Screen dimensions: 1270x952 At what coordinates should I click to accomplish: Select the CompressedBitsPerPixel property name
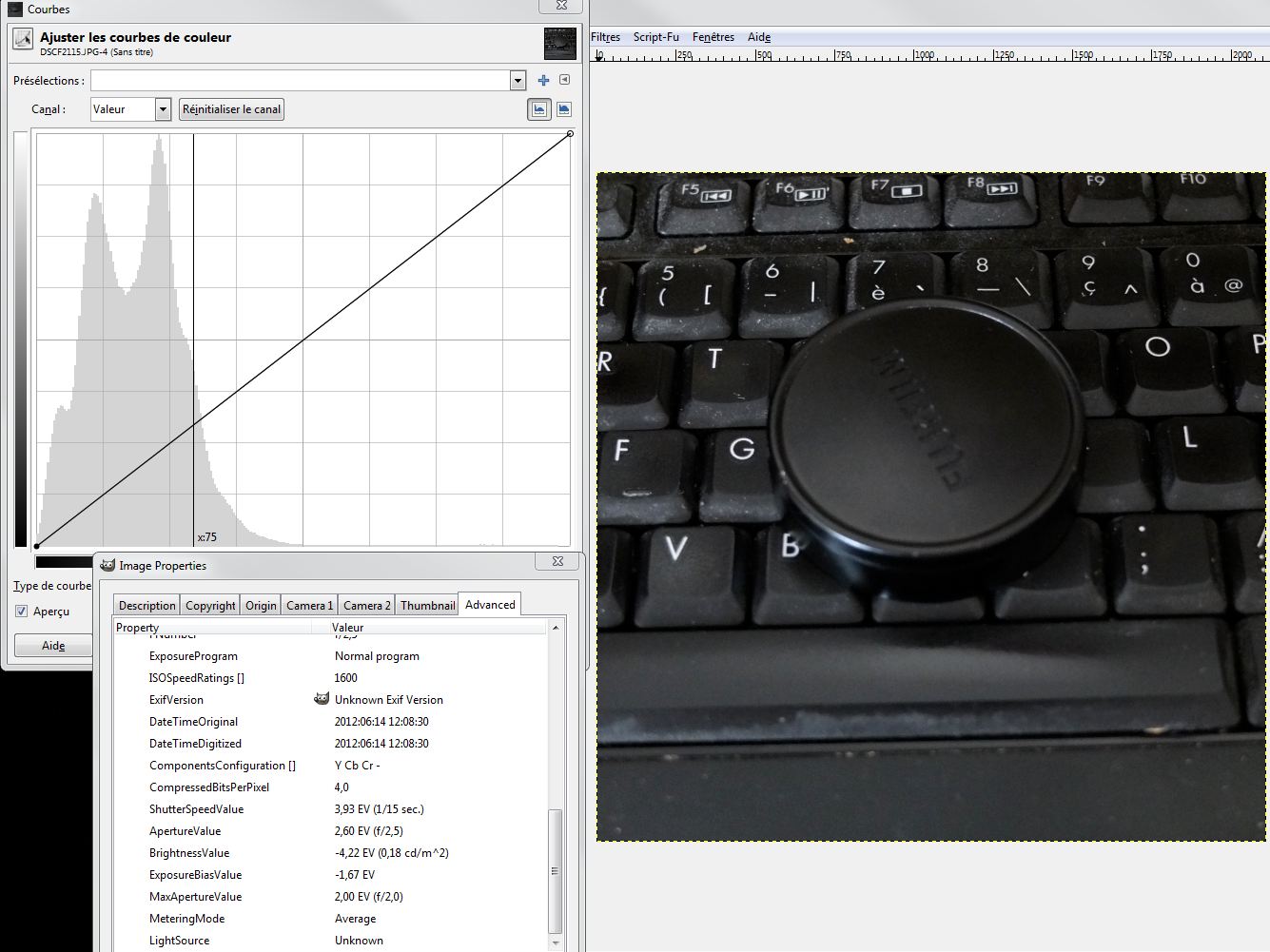click(x=209, y=787)
